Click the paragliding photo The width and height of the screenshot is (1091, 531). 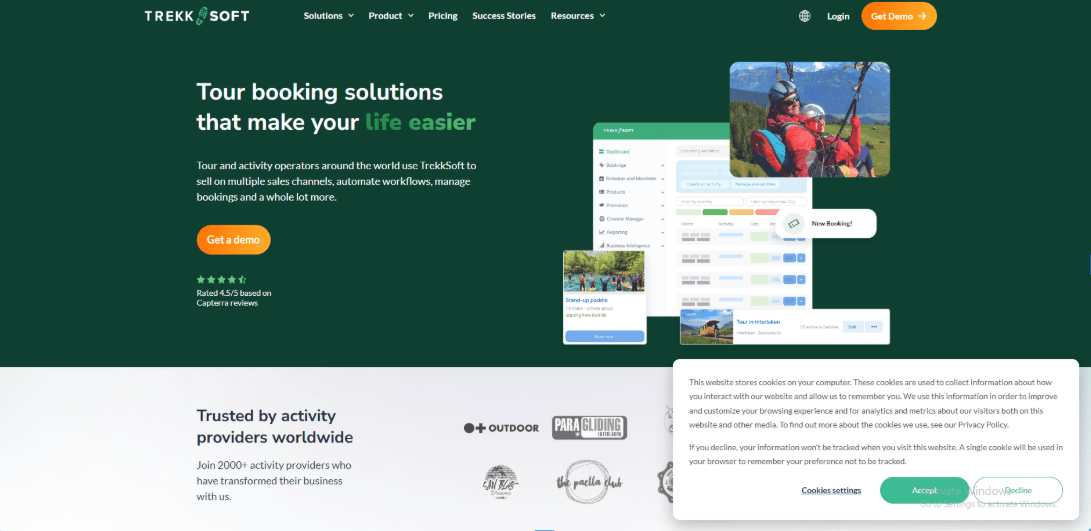click(810, 119)
